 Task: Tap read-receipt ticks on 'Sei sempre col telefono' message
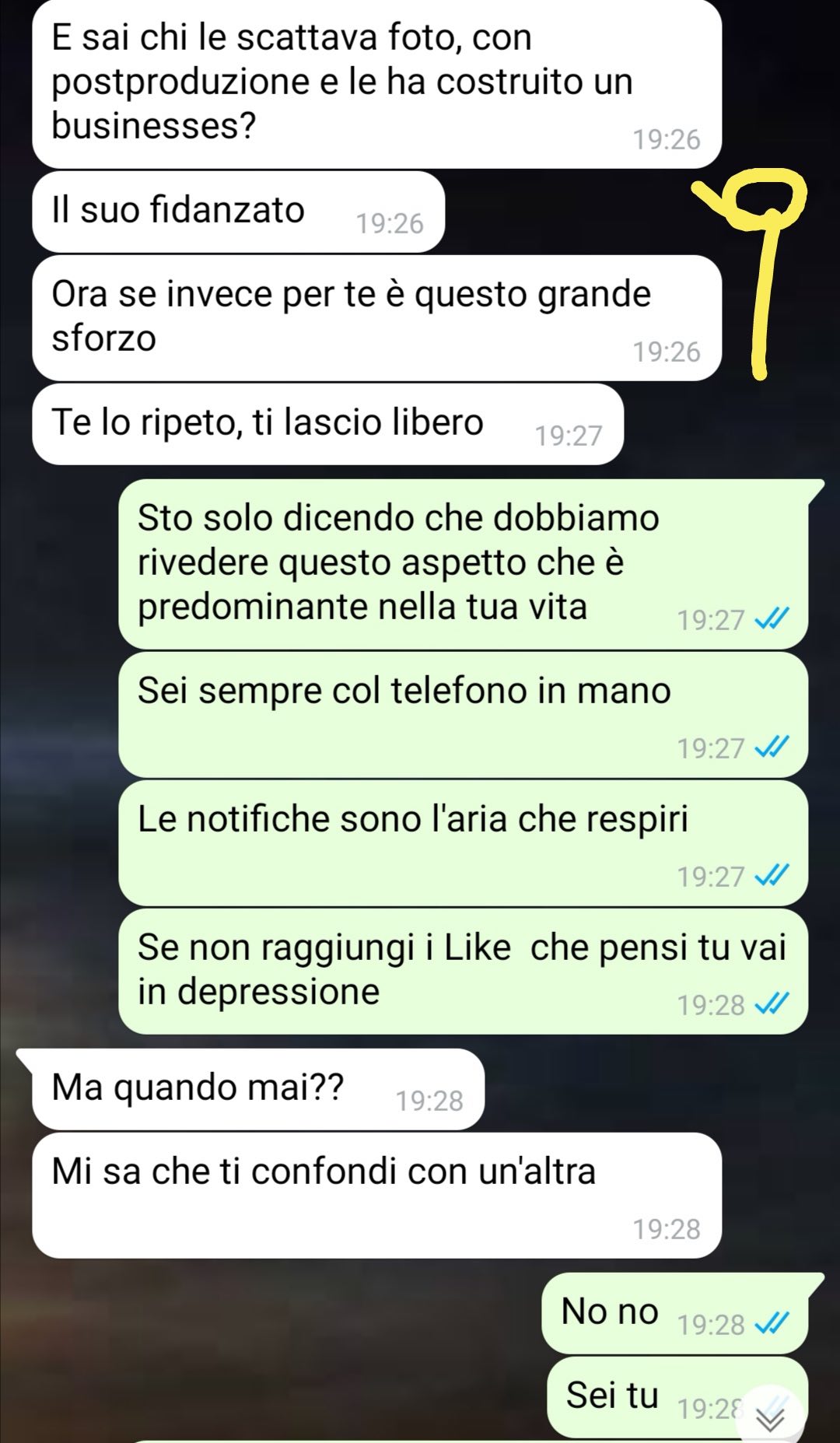point(772,748)
